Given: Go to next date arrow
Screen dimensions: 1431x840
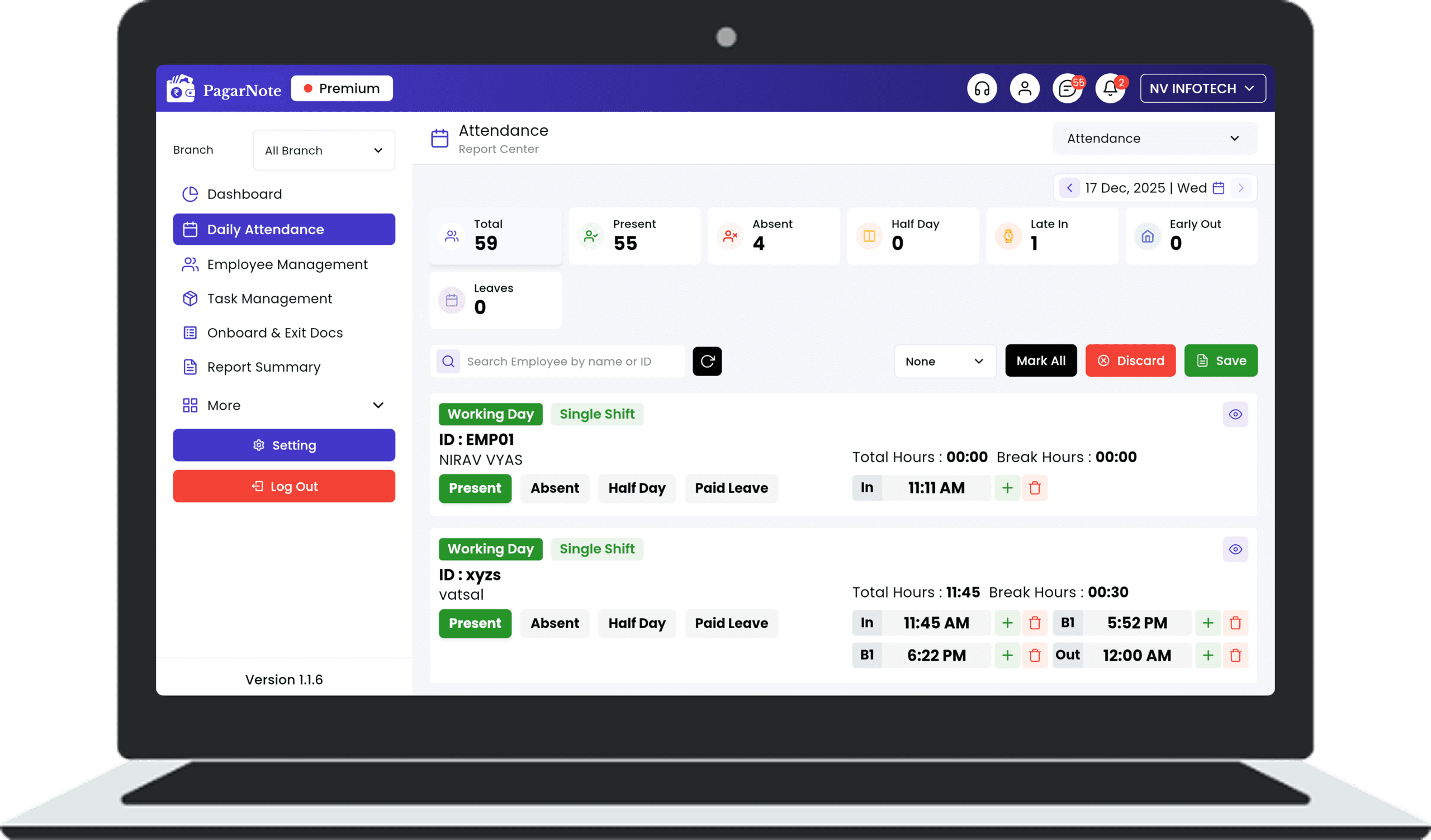Looking at the screenshot, I should 1241,188.
